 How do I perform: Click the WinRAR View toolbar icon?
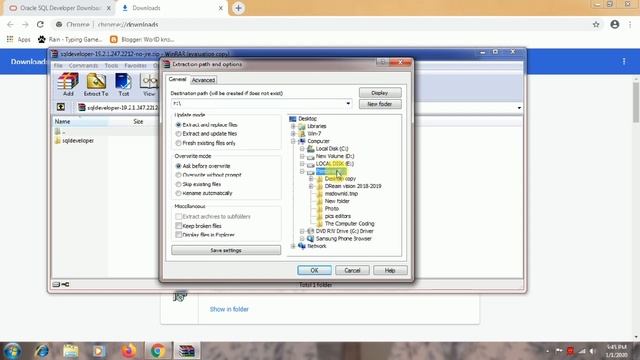click(149, 84)
